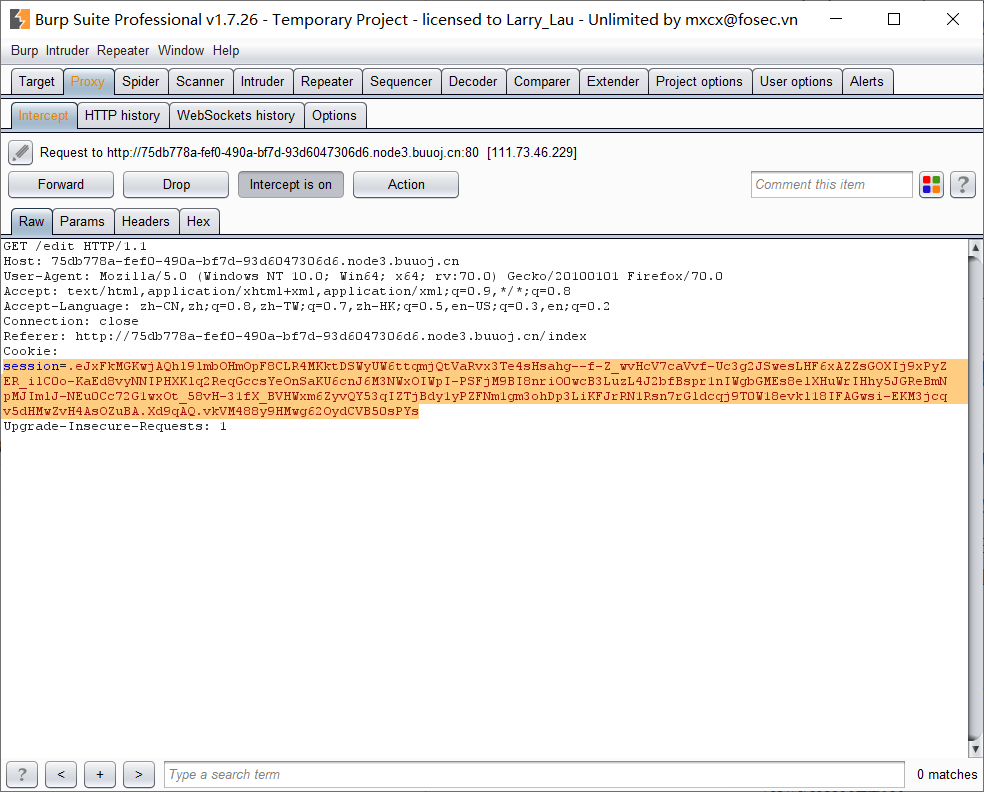
Task: Switch to the Spider tab
Action: 141,82
